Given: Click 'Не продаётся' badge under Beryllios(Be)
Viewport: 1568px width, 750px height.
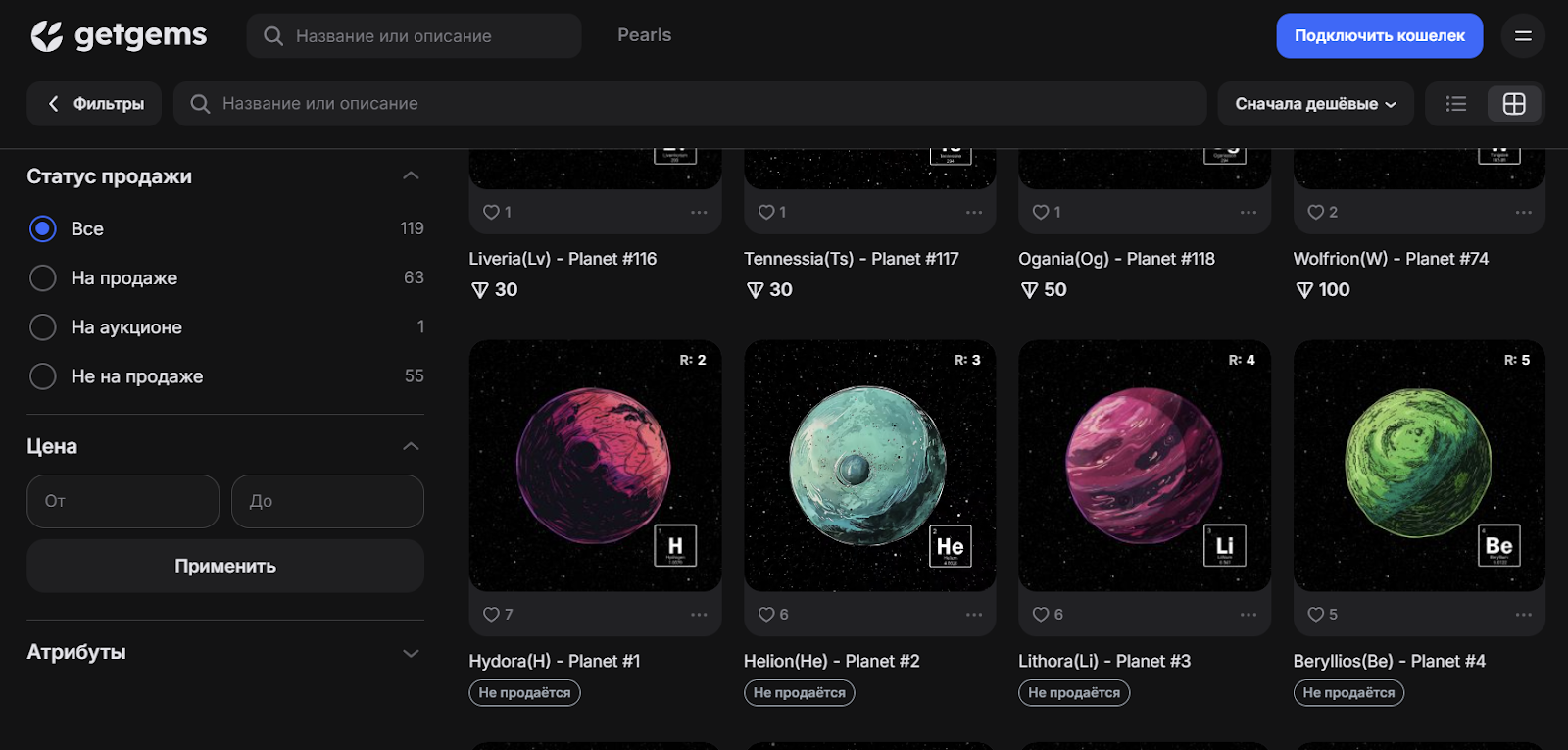Looking at the screenshot, I should coord(1349,693).
